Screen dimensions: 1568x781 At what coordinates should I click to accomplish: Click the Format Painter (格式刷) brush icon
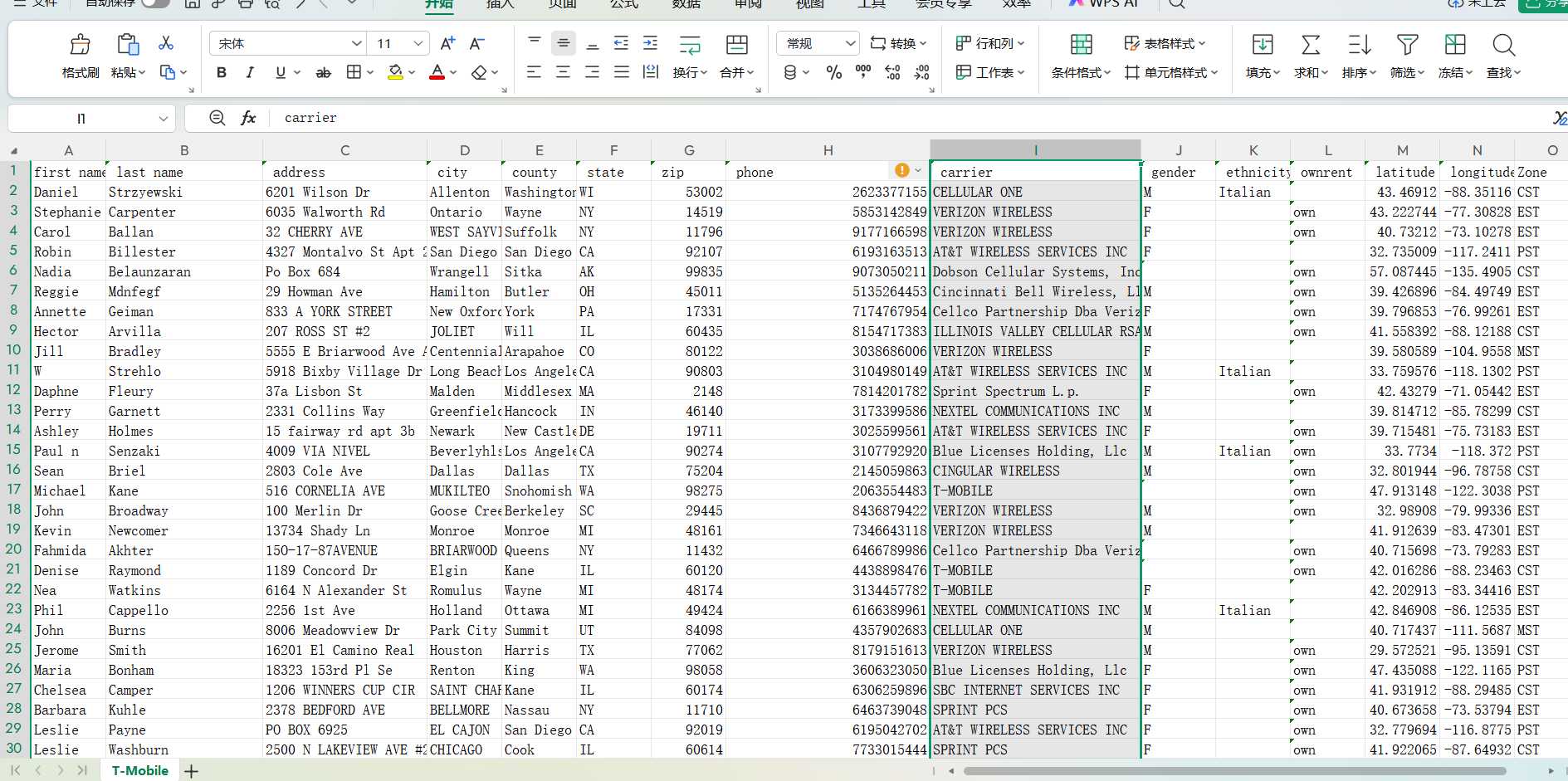pyautogui.click(x=81, y=44)
